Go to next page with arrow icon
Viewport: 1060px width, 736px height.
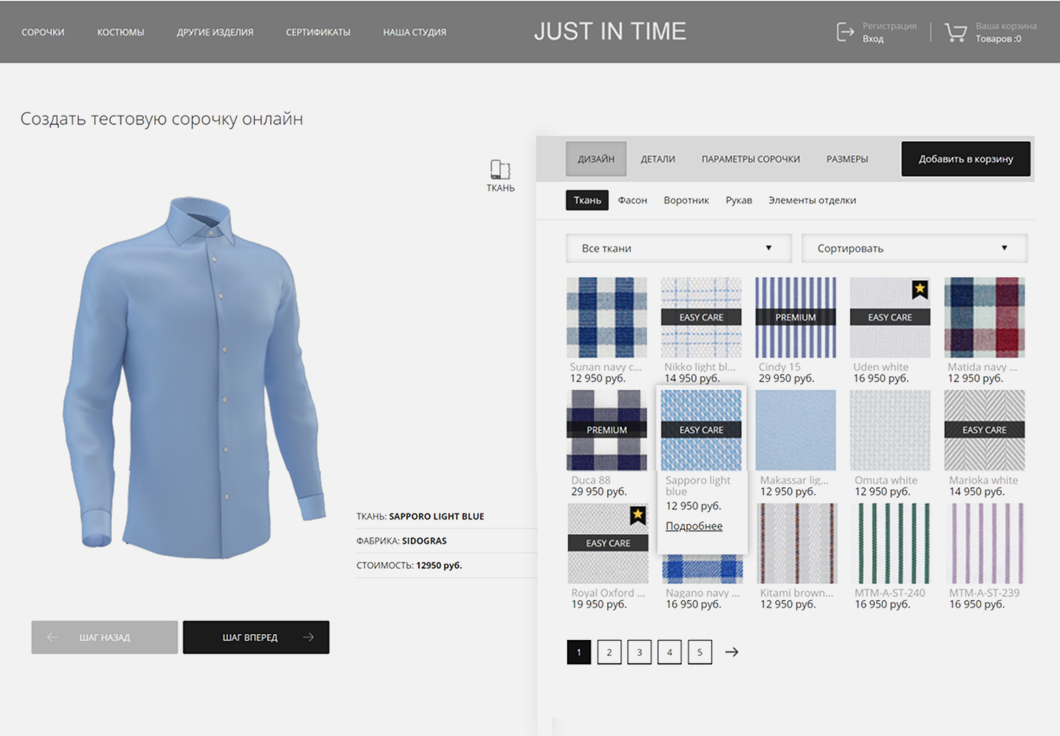732,652
